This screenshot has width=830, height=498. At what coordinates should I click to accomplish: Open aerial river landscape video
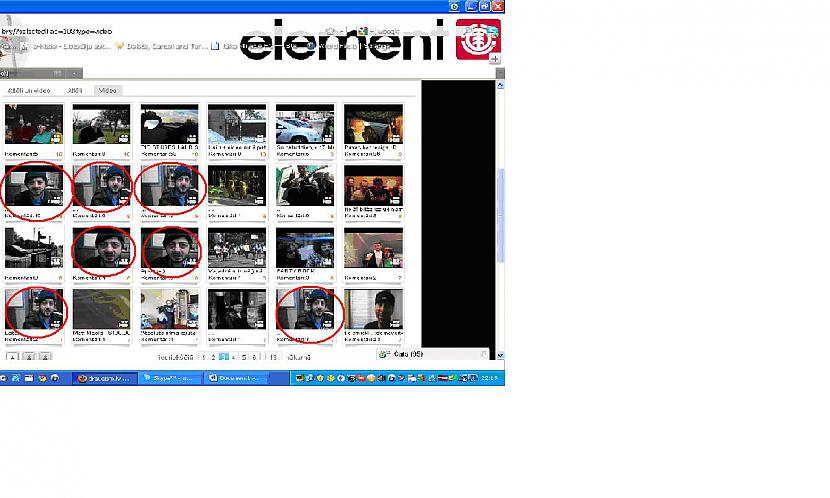(101, 309)
